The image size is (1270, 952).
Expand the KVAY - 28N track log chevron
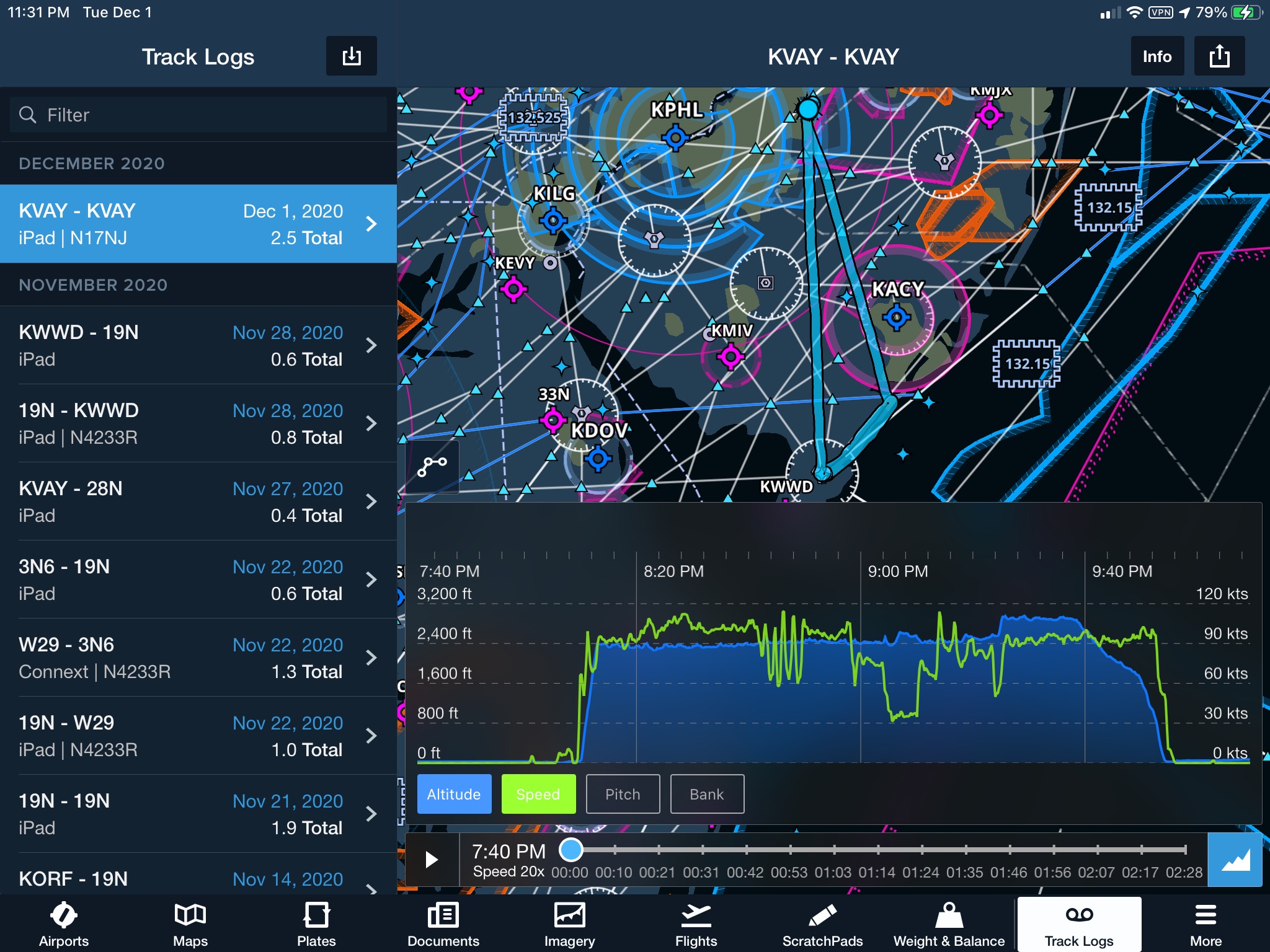[x=371, y=501]
